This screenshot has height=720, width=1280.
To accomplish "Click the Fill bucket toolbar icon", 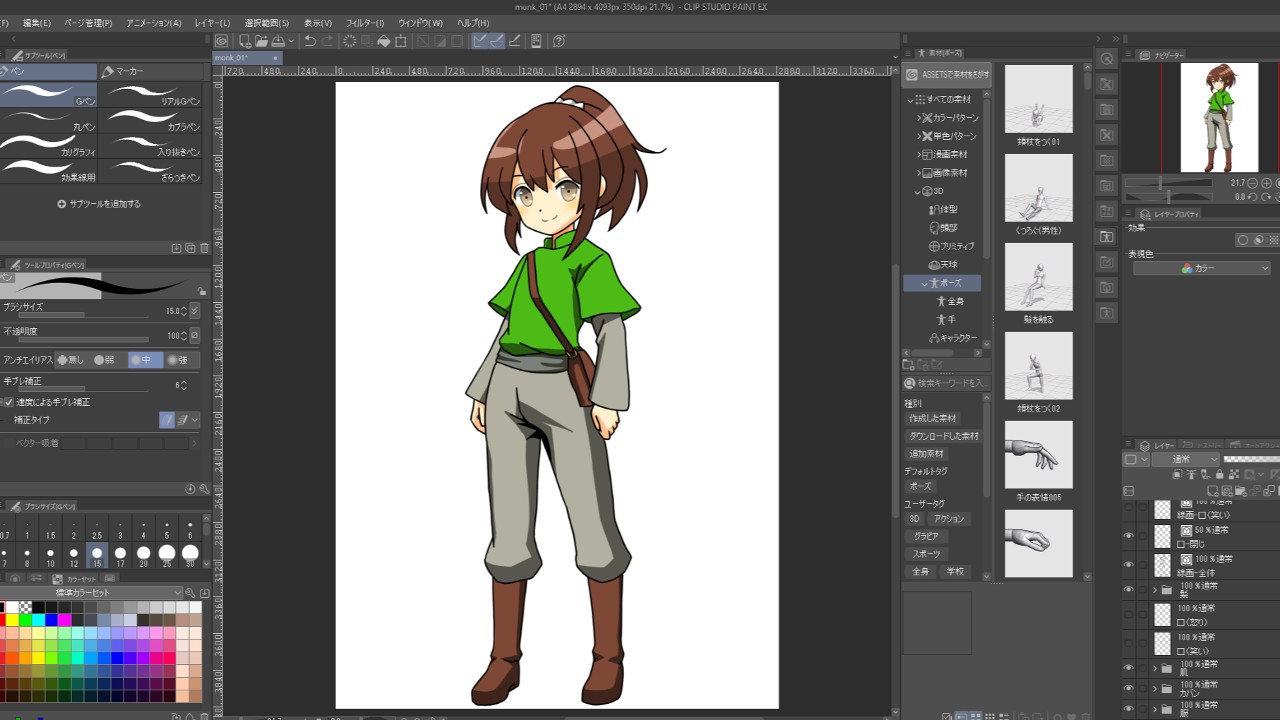I will (383, 41).
